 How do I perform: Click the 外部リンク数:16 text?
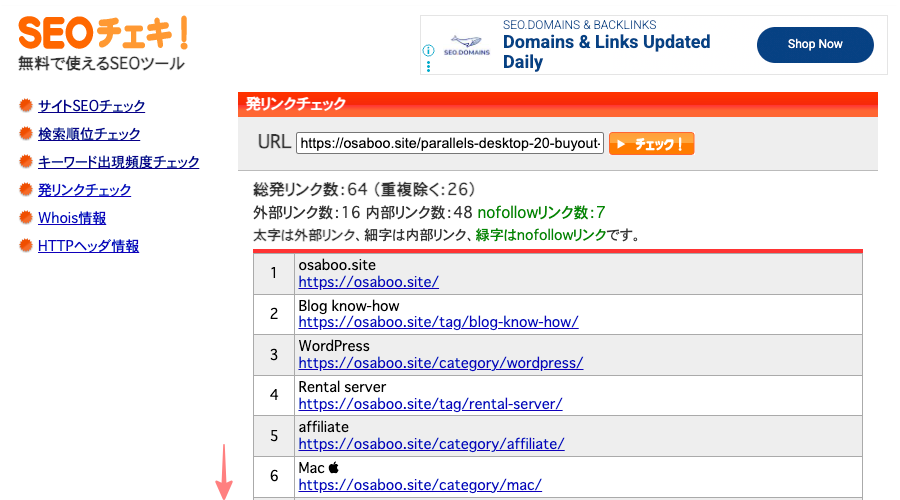click(x=307, y=213)
